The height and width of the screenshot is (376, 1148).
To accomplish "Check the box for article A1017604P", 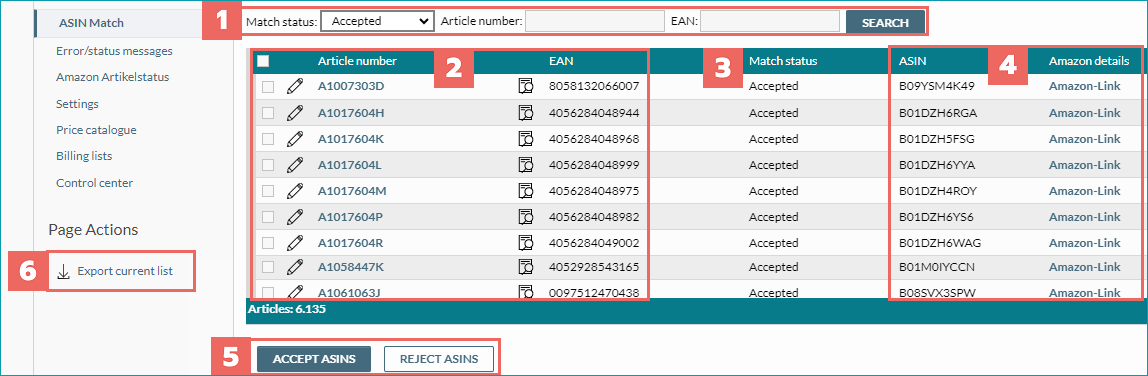I will (268, 217).
